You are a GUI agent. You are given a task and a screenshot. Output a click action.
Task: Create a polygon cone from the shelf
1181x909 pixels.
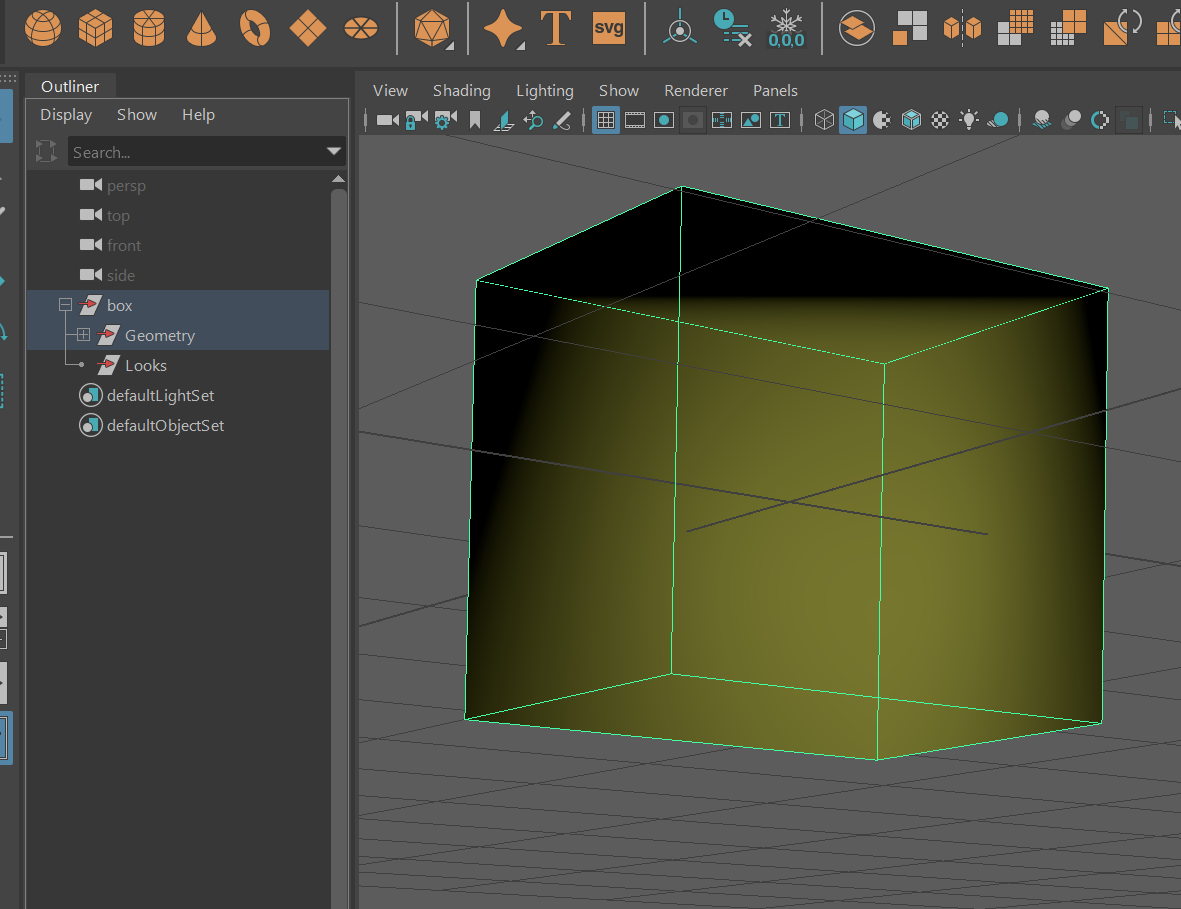[201, 28]
